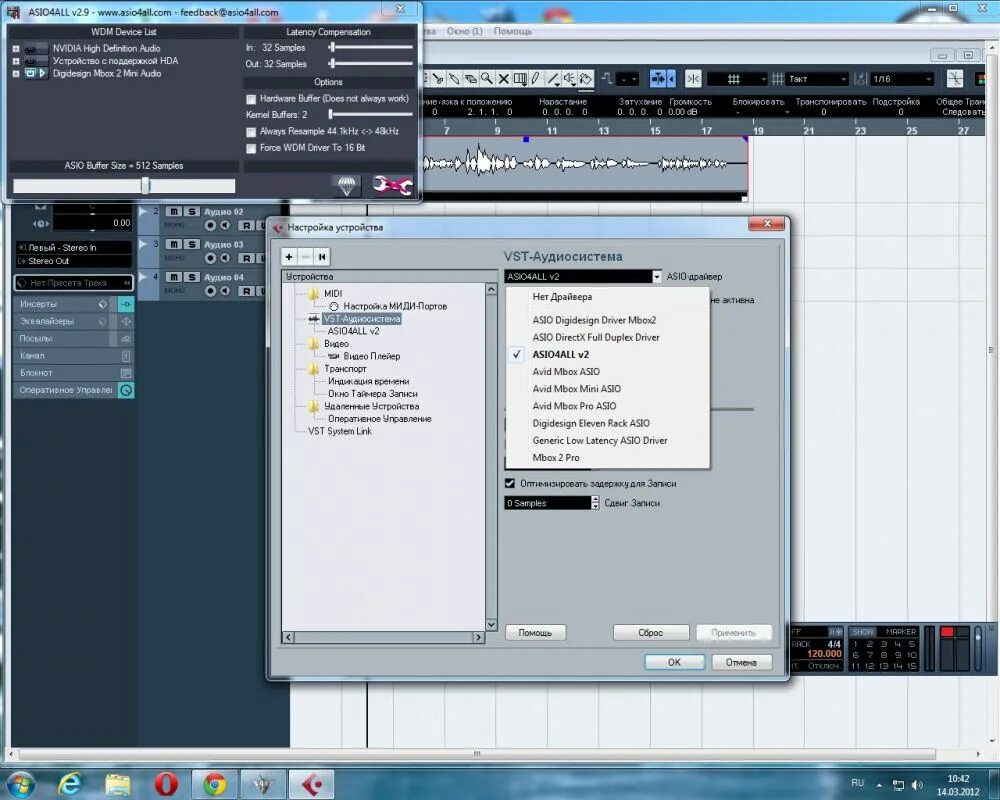Select the Time Warp tool
This screenshot has width=1000, height=800.
pyautogui.click(x=520, y=78)
